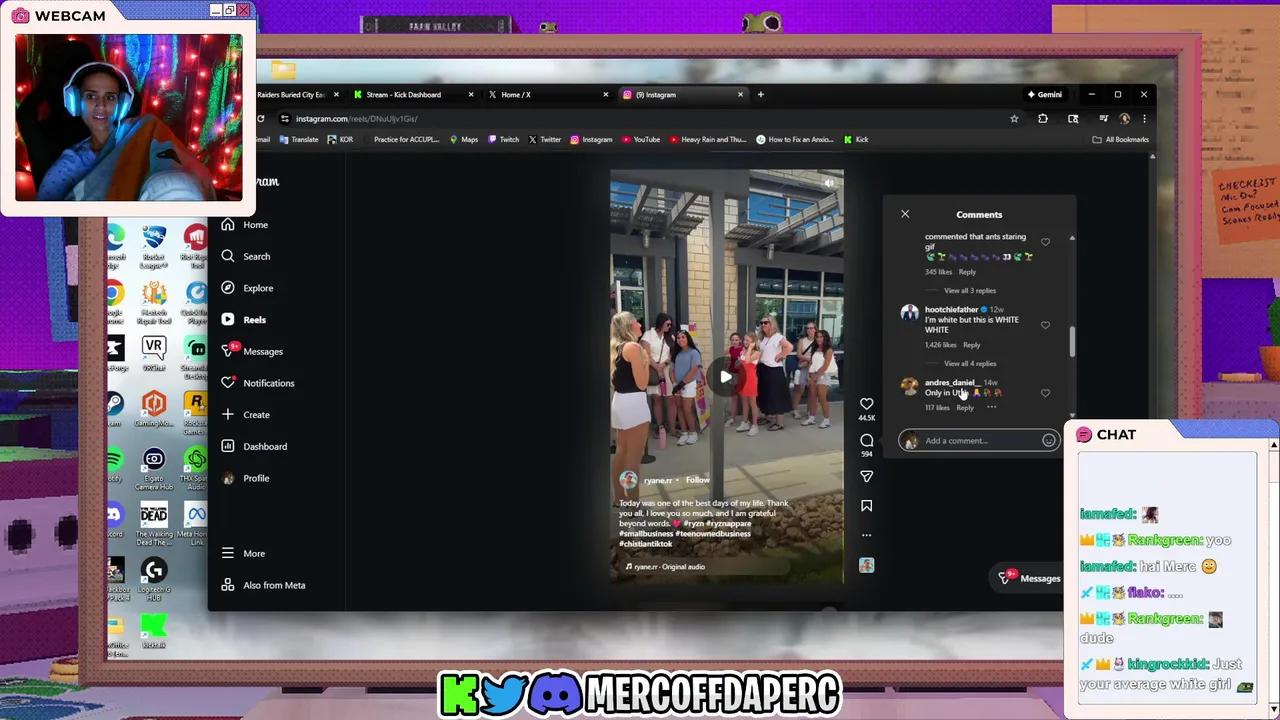Open reel more options three dots
This screenshot has height=720, width=1280.
(867, 535)
